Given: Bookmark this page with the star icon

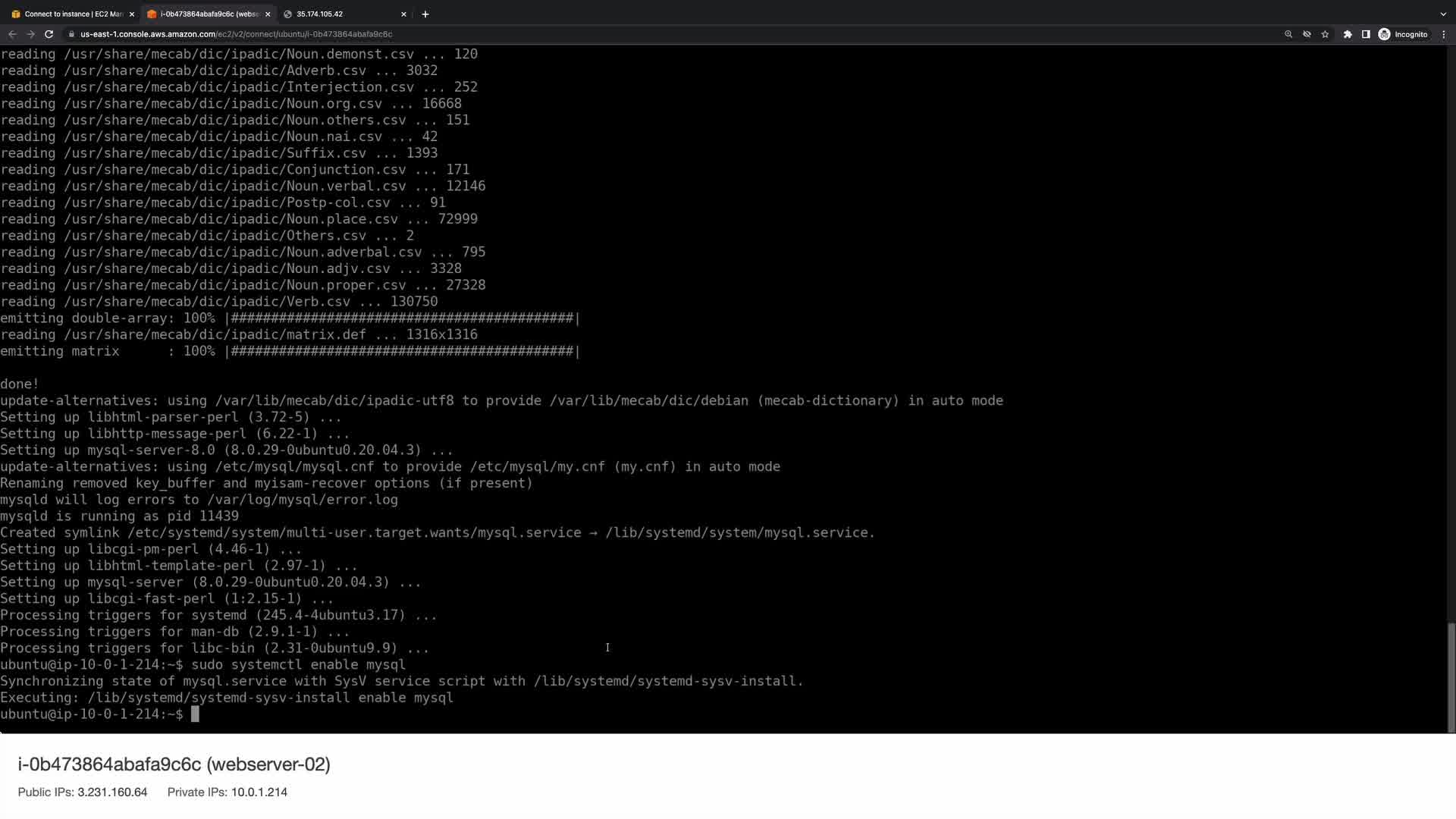Looking at the screenshot, I should 1325,34.
